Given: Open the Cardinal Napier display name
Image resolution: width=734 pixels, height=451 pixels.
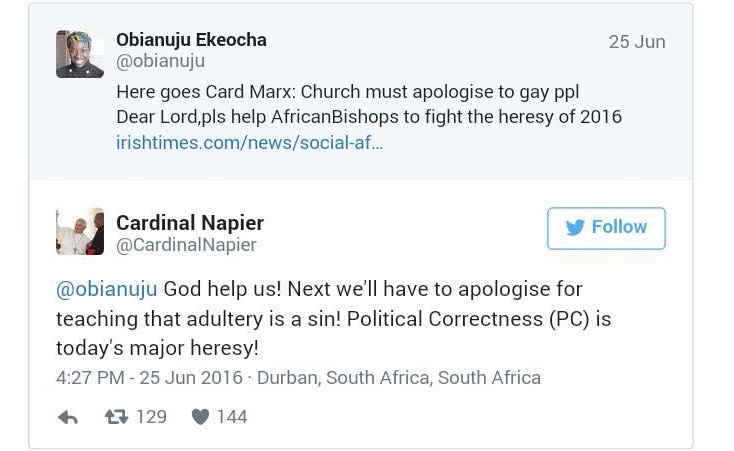Looking at the screenshot, I should [x=190, y=222].
